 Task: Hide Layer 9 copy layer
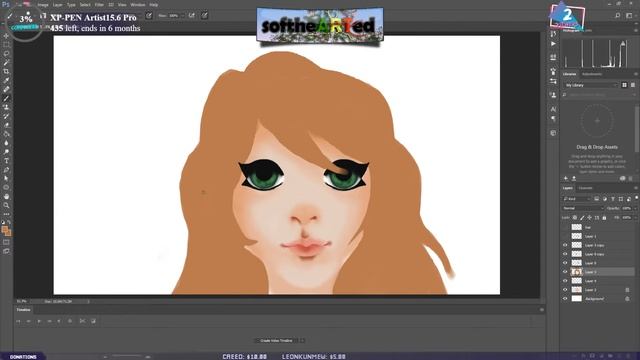click(x=565, y=254)
